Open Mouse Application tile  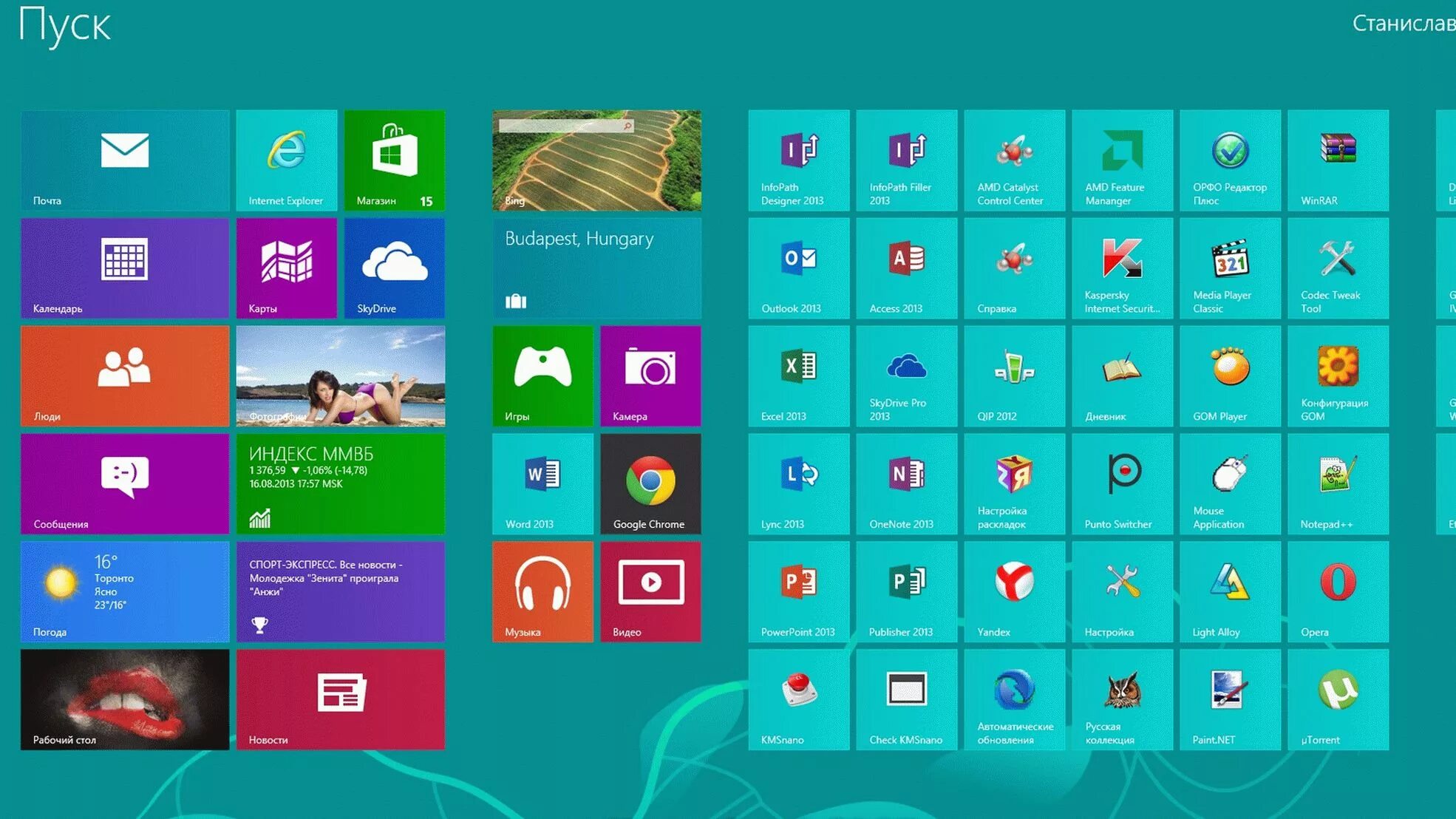1231,484
